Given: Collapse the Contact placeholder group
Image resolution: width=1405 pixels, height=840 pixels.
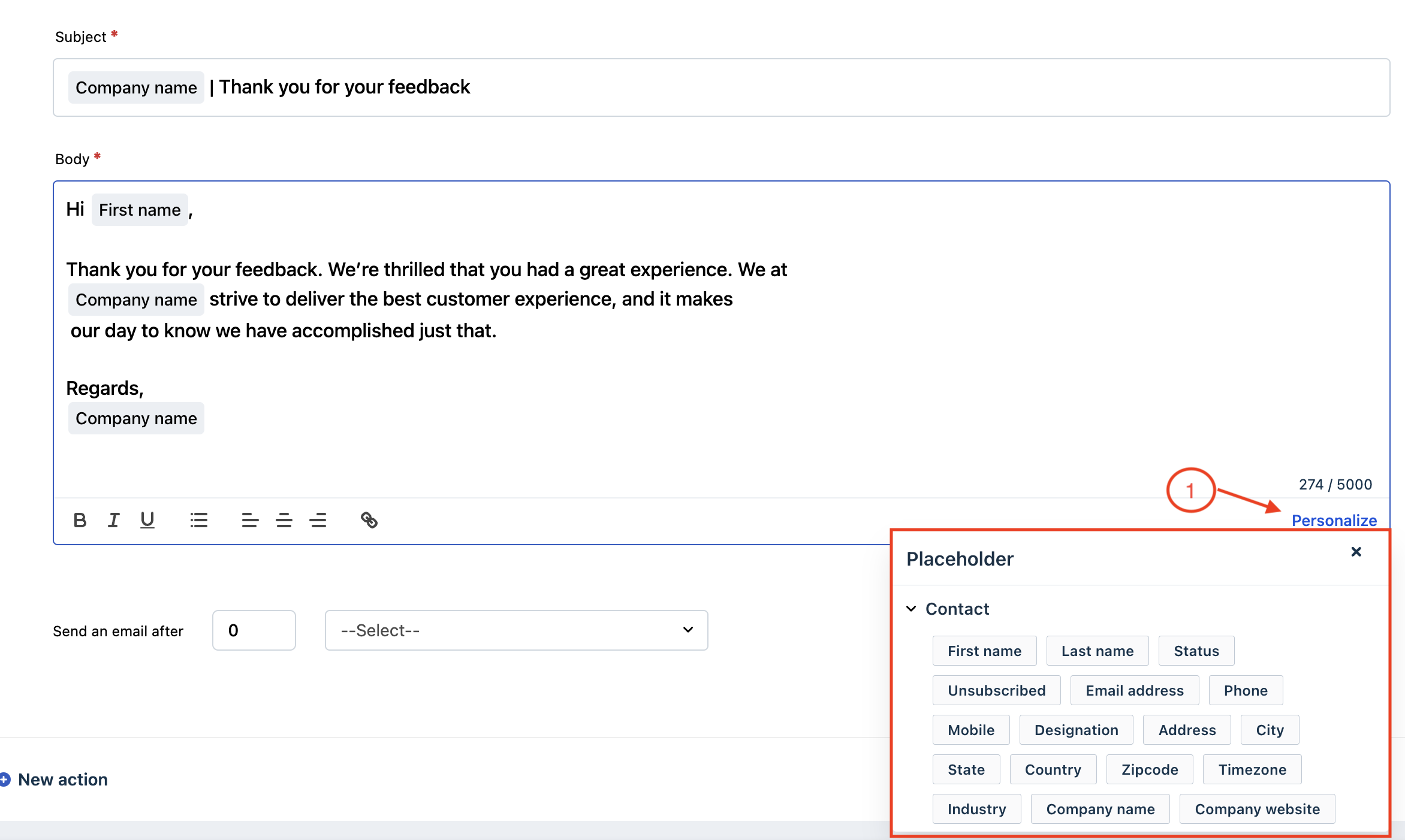Looking at the screenshot, I should [911, 609].
